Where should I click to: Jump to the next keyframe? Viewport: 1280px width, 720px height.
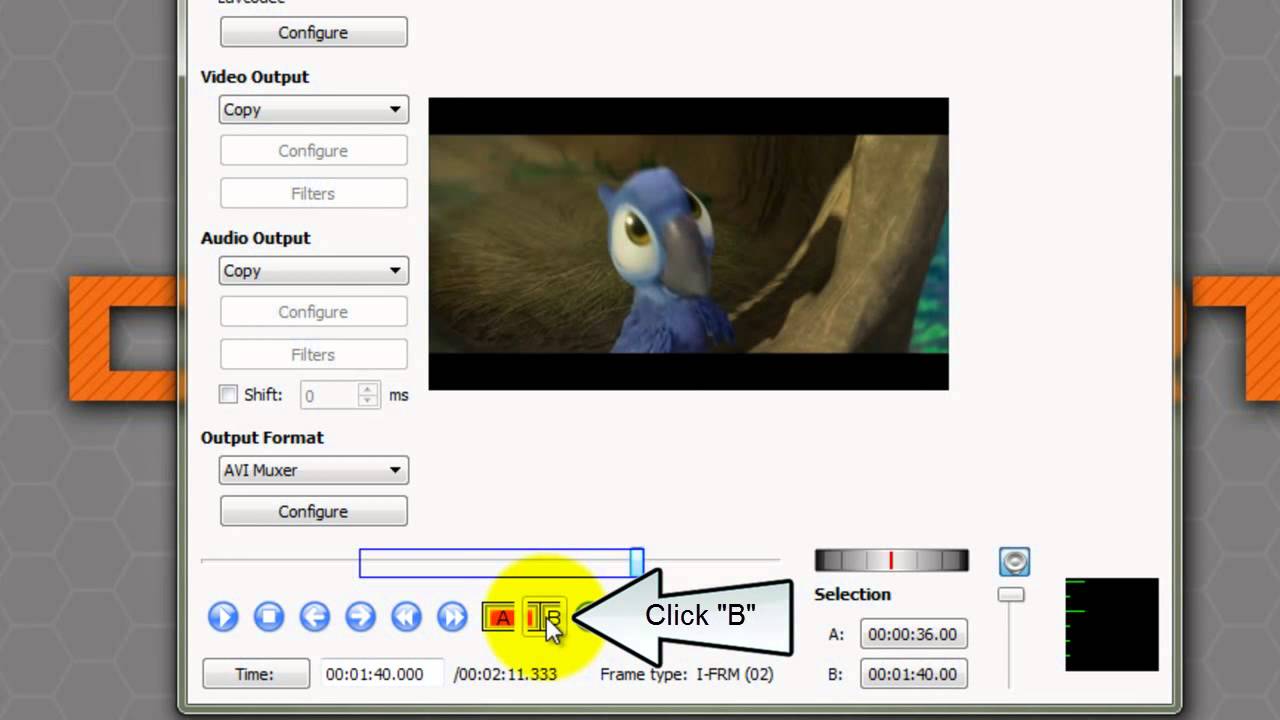click(453, 616)
